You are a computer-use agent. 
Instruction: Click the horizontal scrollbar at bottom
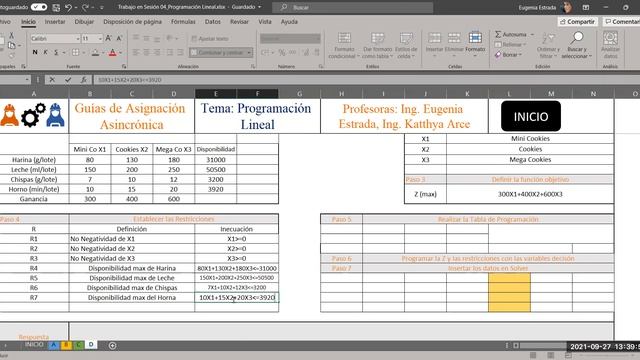[x=543, y=346]
